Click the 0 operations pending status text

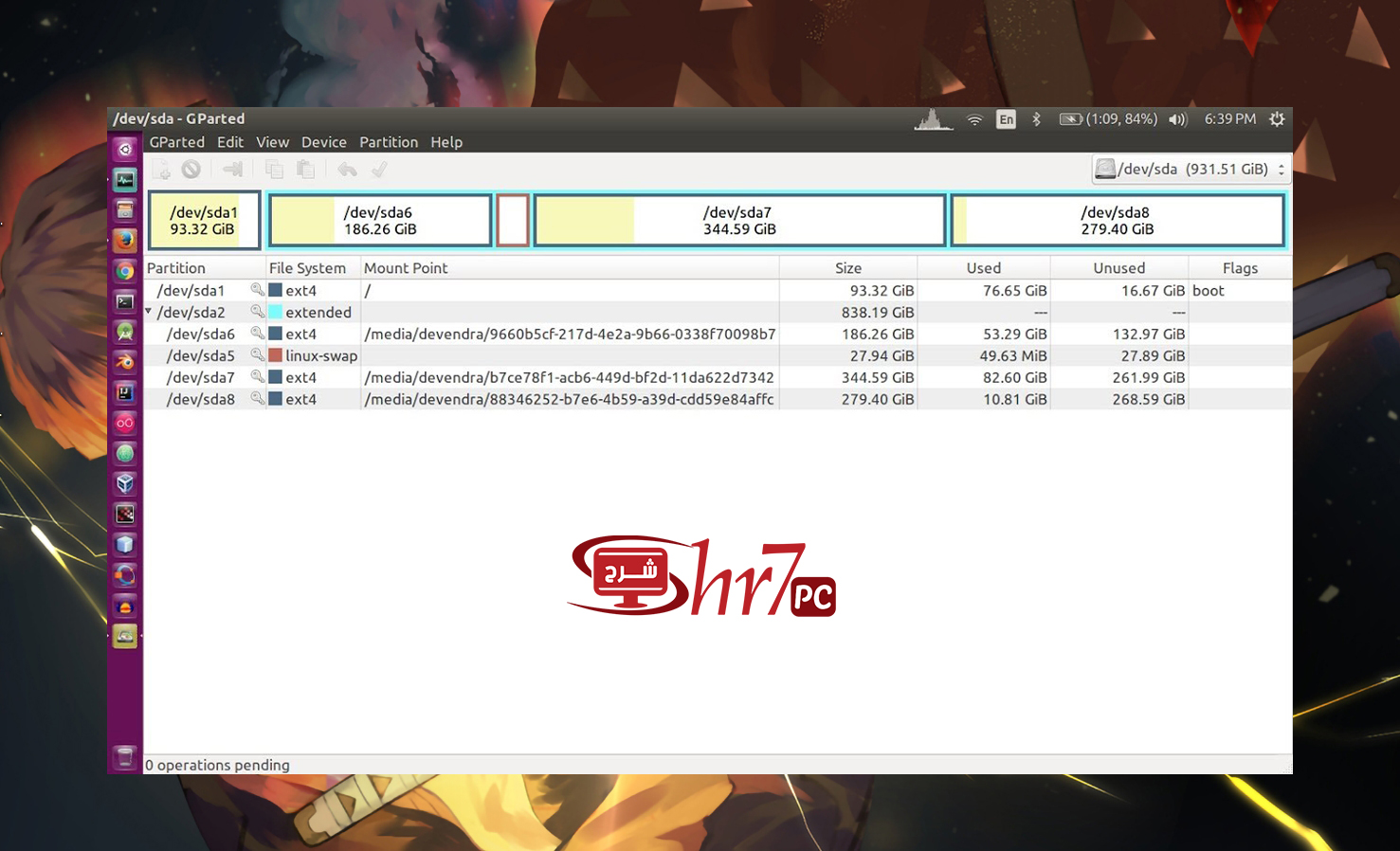[217, 765]
